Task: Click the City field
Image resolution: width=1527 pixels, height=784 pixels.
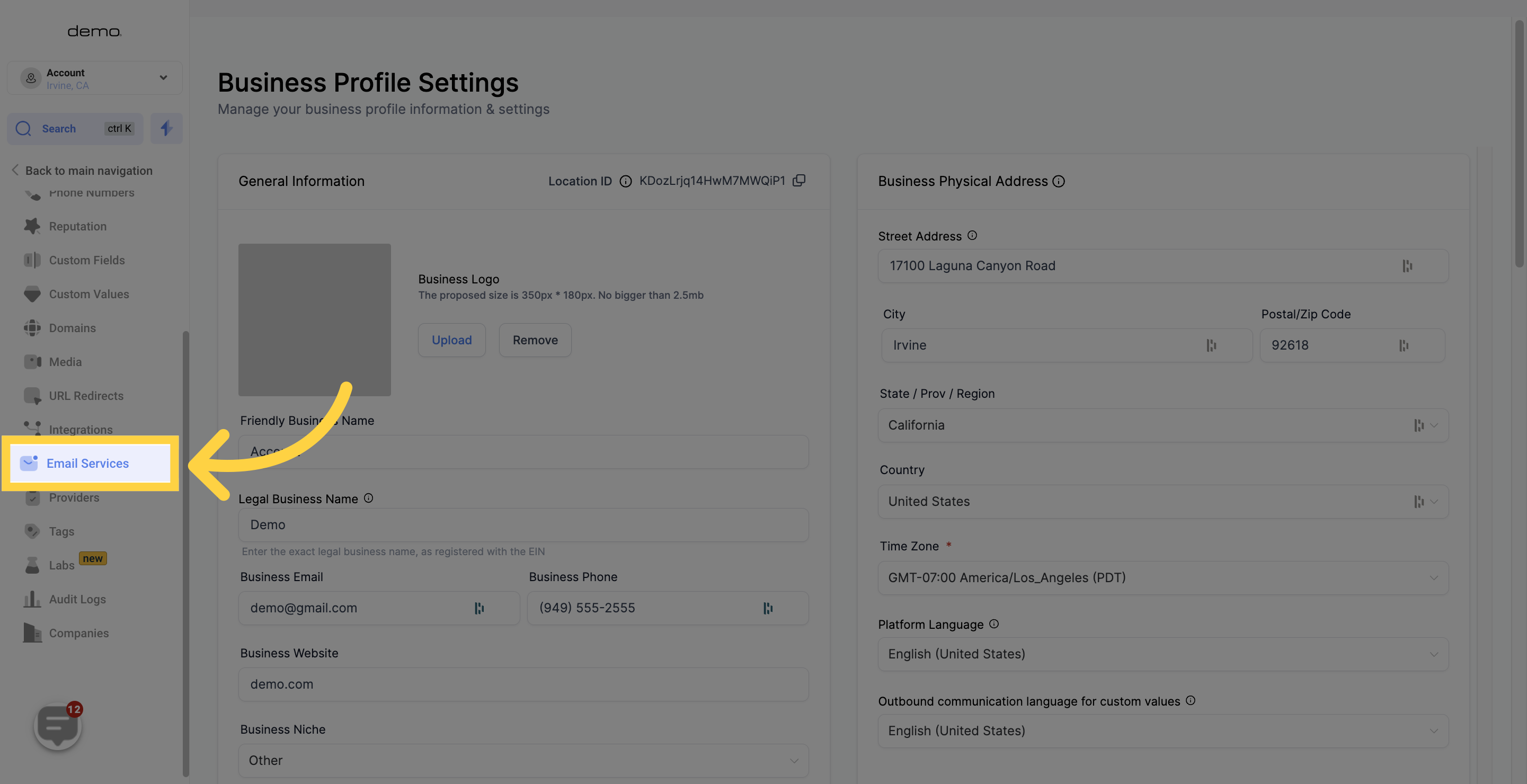Action: (1067, 345)
